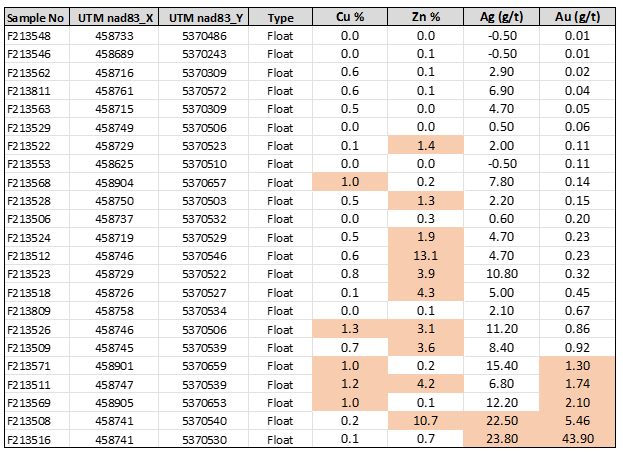Click the "Cu %" column header
Screen dimensions: 623x454
point(349,18)
